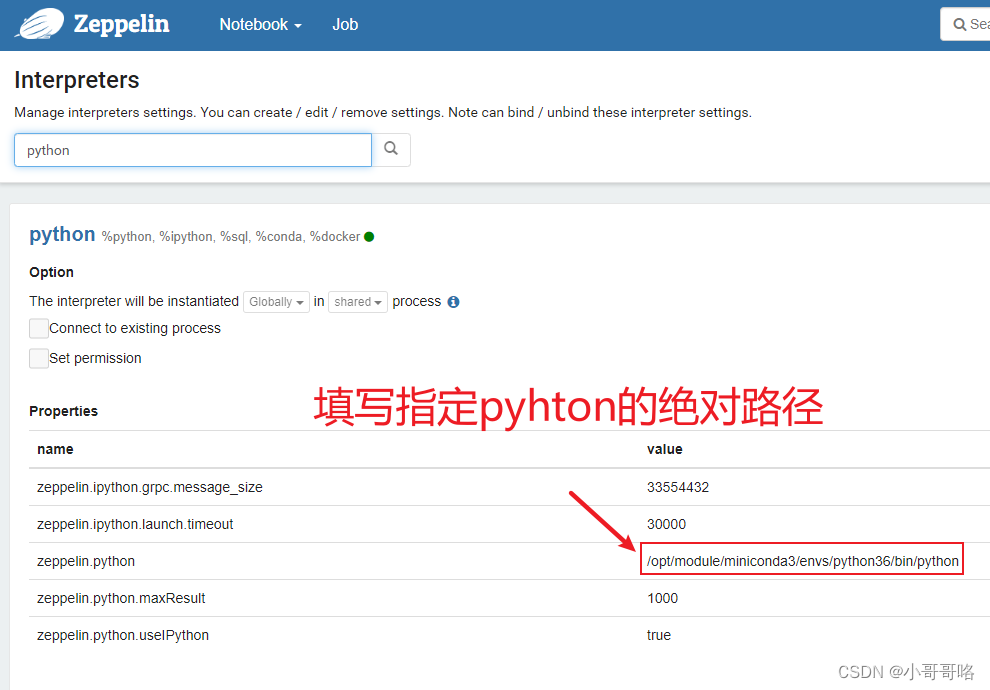This screenshot has width=990, height=690.
Task: Click the value 33554432
Action: point(677,487)
